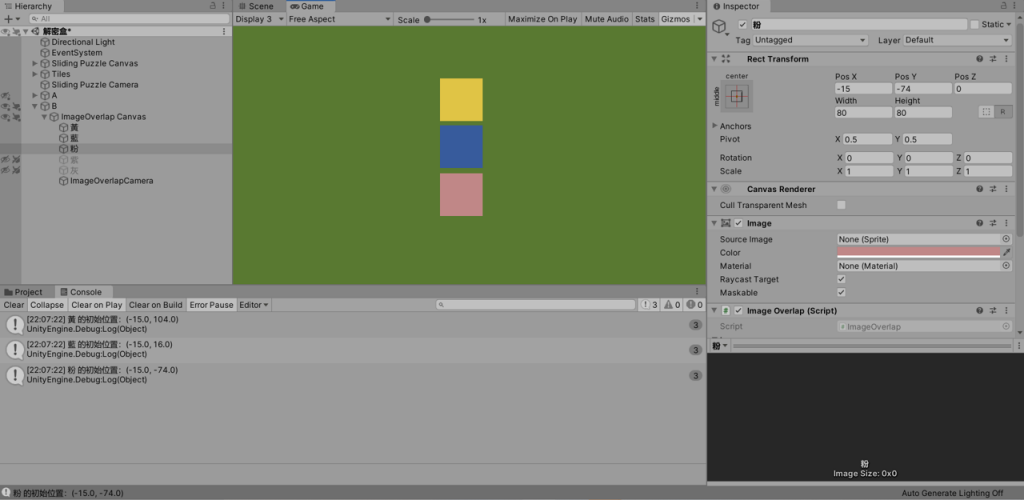The width and height of the screenshot is (1024, 500).
Task: Uncheck the Raycast Target checkbox
Action: coord(841,279)
